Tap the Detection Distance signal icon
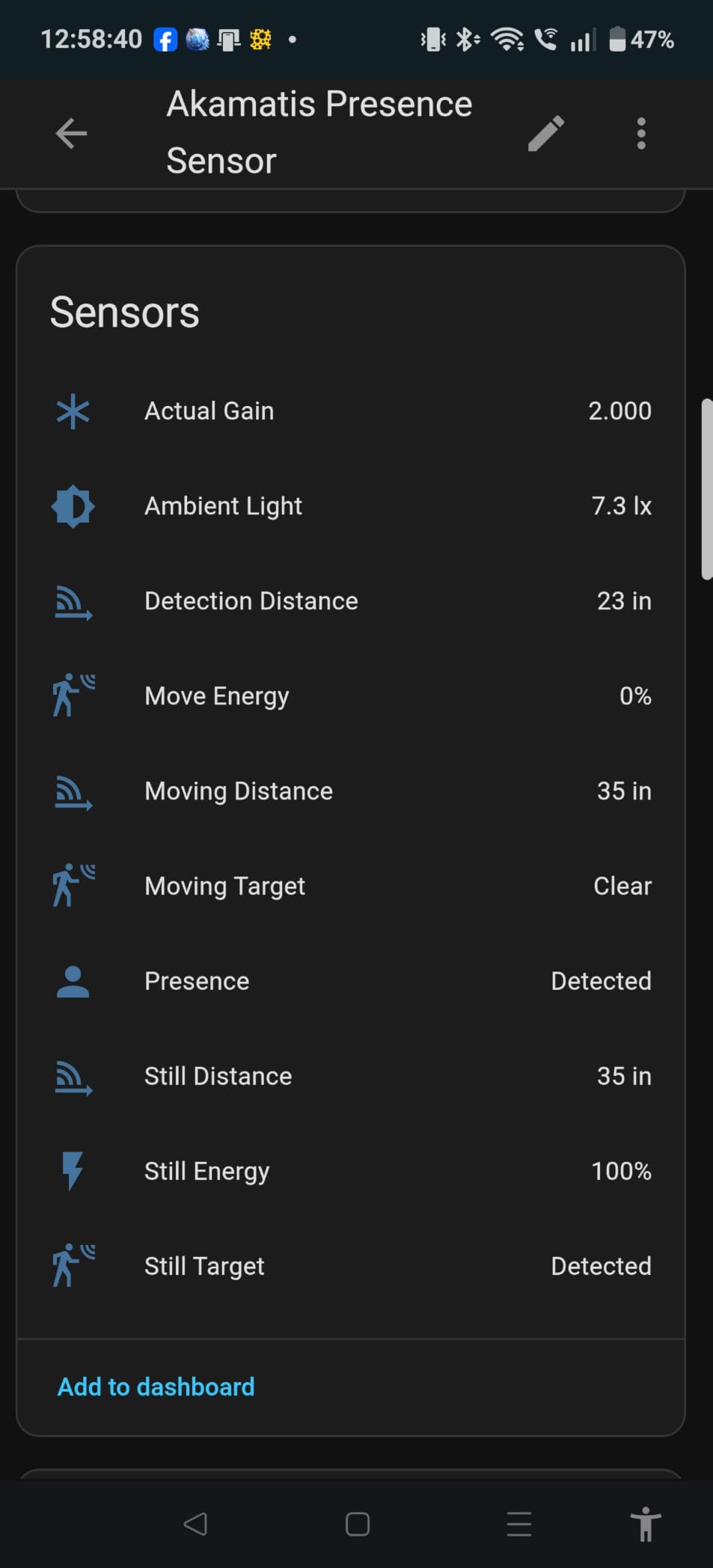 click(x=73, y=603)
